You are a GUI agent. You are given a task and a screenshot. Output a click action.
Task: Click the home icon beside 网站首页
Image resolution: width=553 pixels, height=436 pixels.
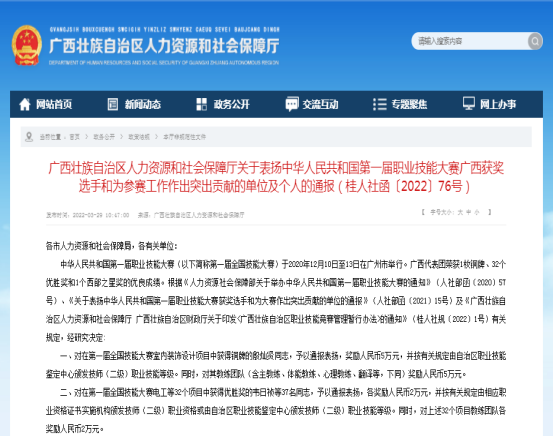coord(25,104)
